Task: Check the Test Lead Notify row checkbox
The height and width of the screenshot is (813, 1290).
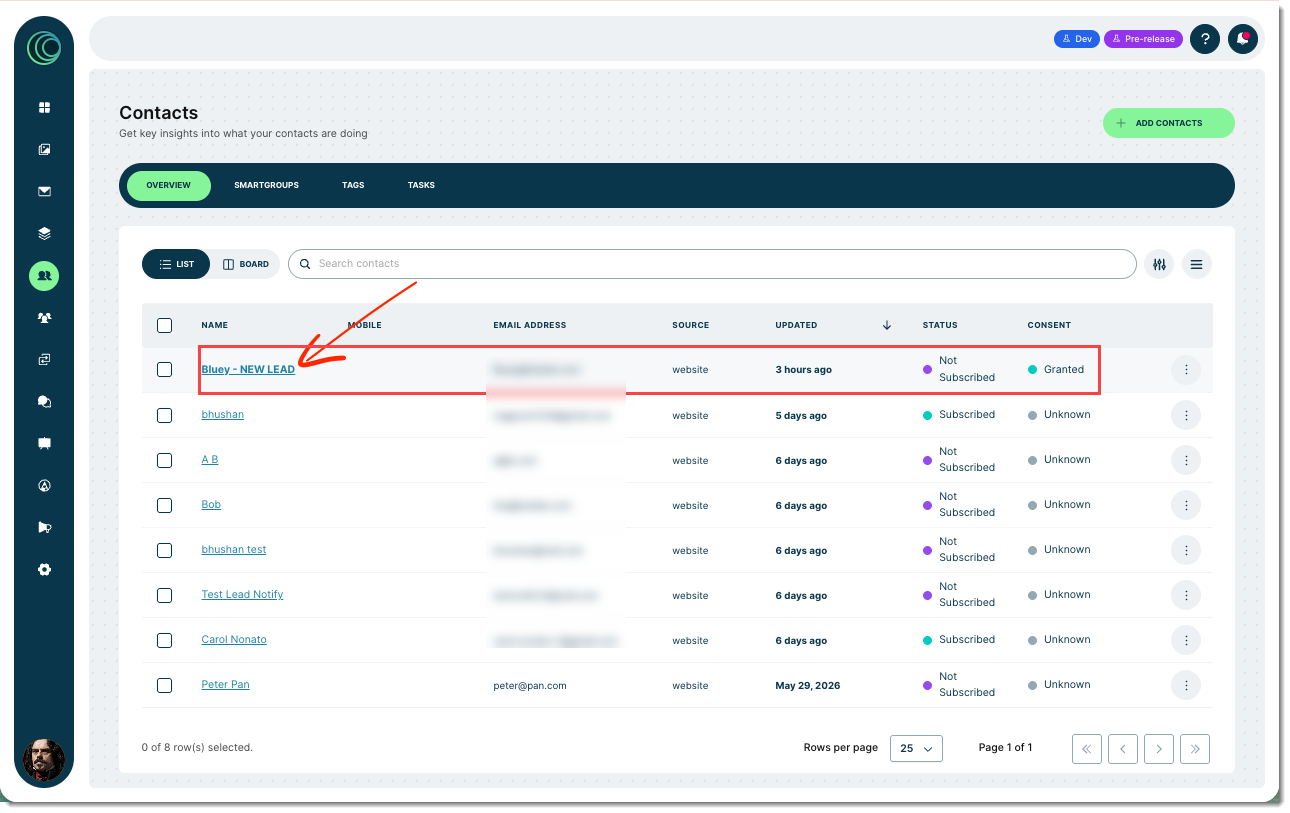Action: coord(165,595)
